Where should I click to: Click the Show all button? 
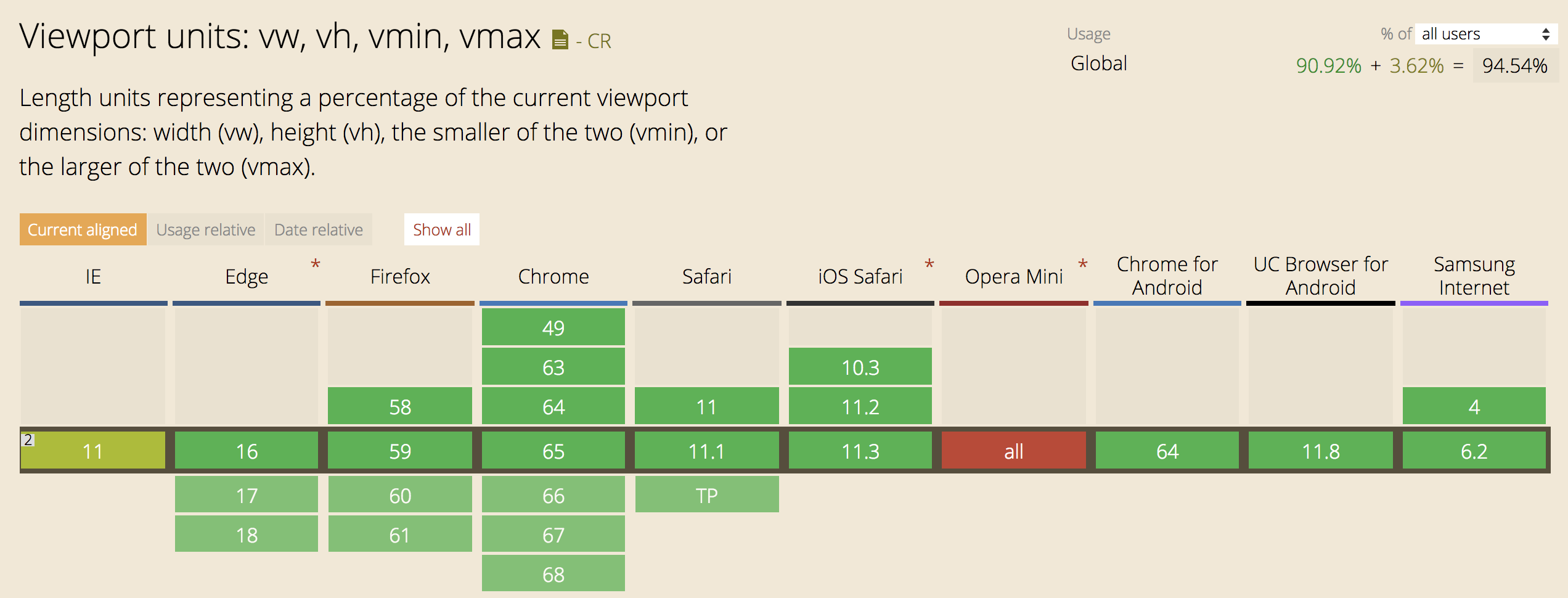pos(442,229)
